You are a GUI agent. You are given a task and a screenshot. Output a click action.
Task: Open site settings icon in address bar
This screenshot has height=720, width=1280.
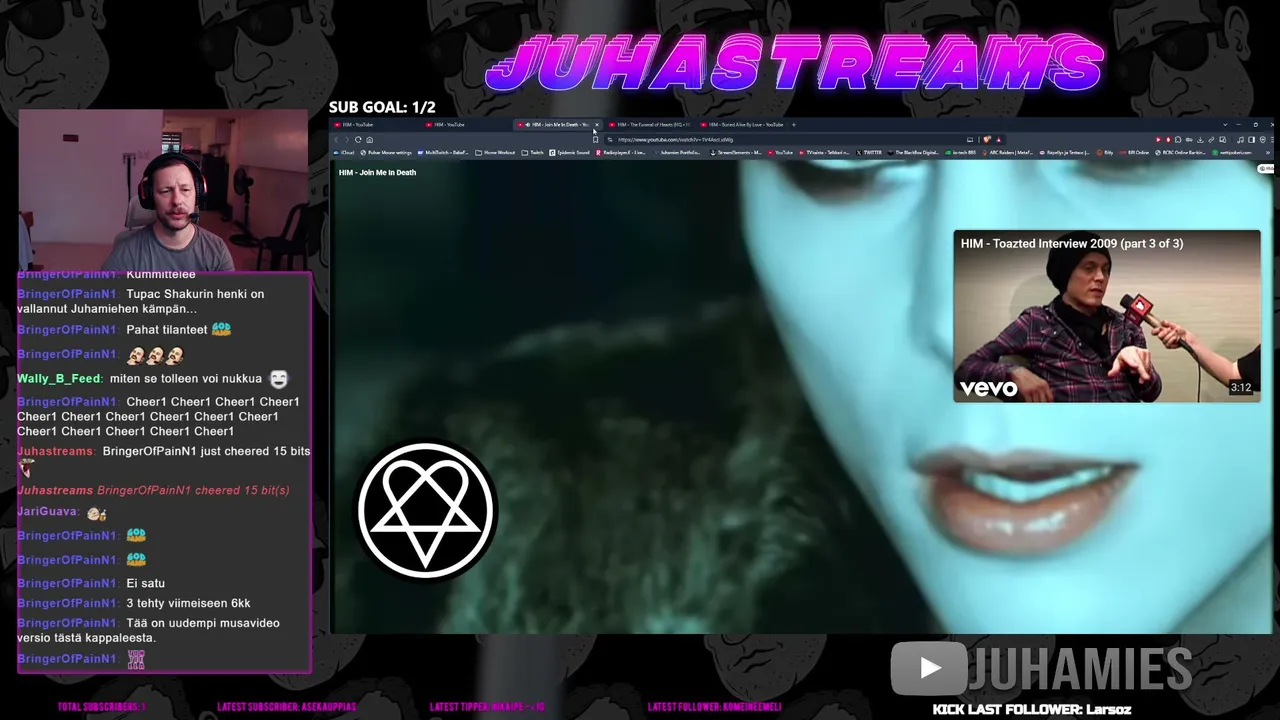coord(610,140)
